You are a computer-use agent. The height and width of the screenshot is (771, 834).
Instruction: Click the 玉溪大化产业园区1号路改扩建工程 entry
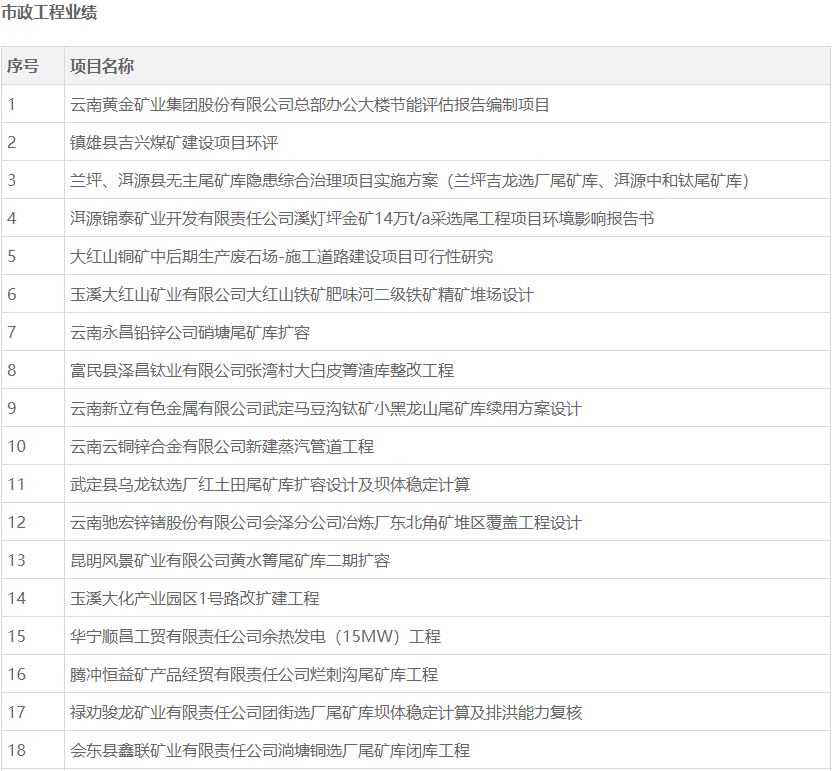point(194,598)
